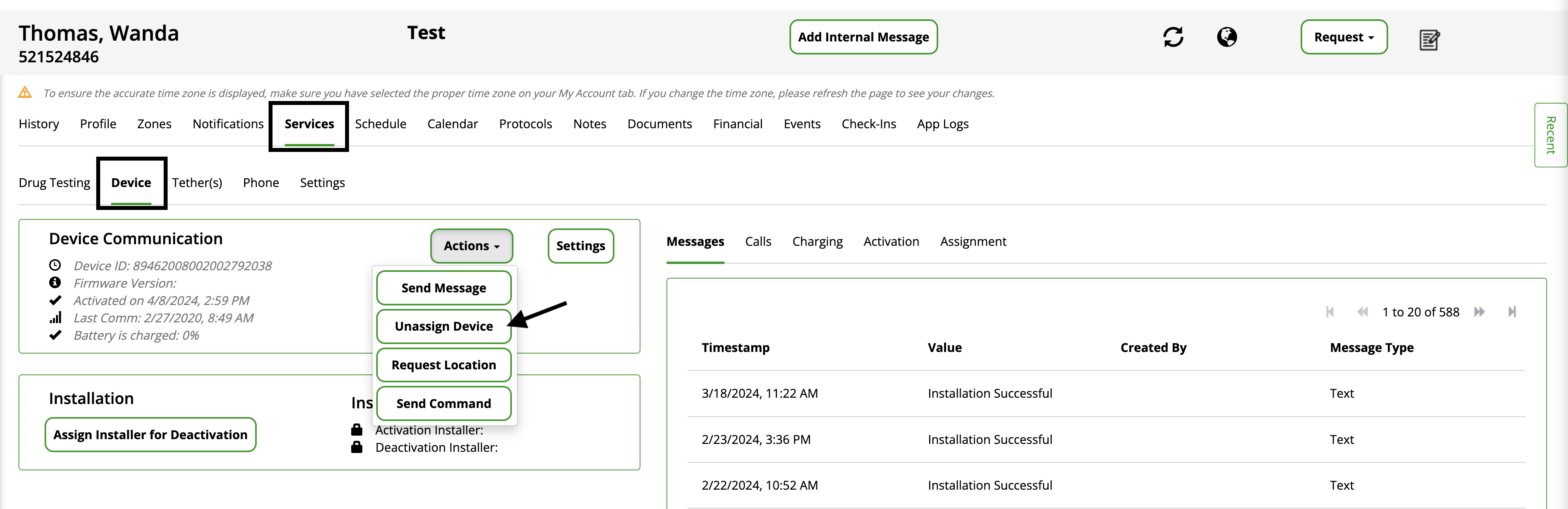Switch to the Charging tab
Viewport: 1568px width, 509px height.
click(817, 242)
